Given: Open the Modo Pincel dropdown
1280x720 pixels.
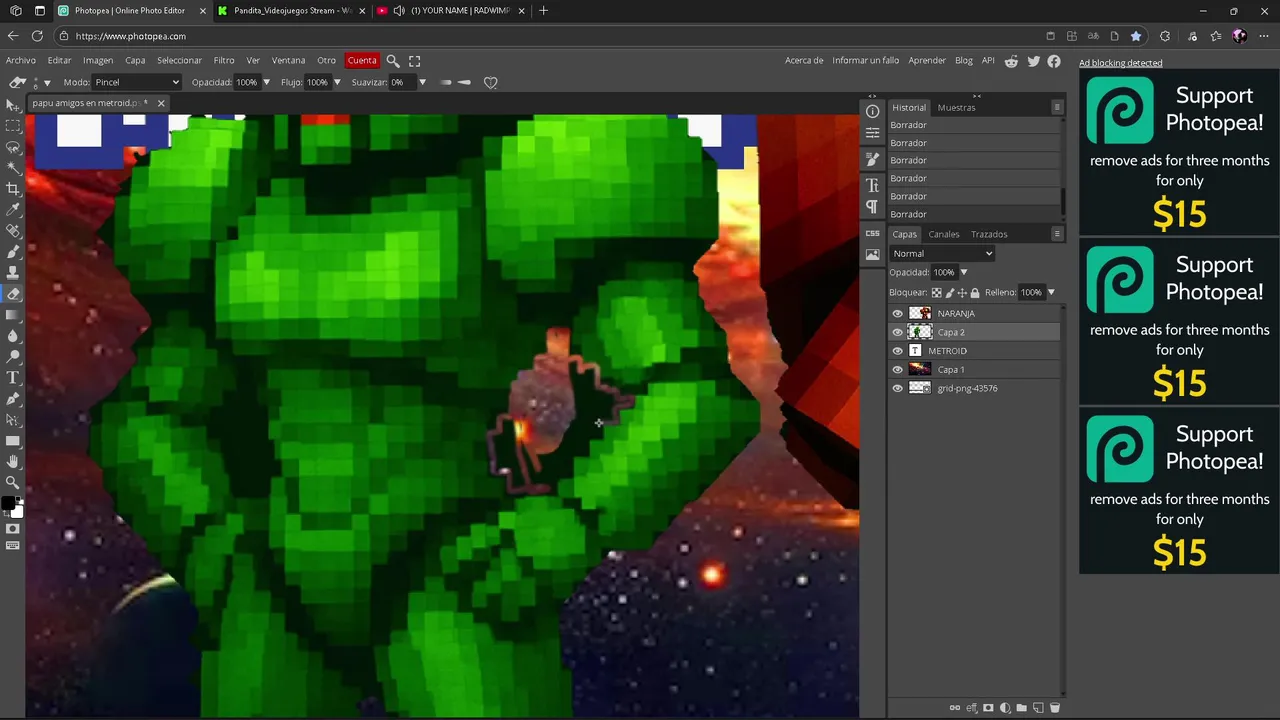Looking at the screenshot, I should pos(137,82).
